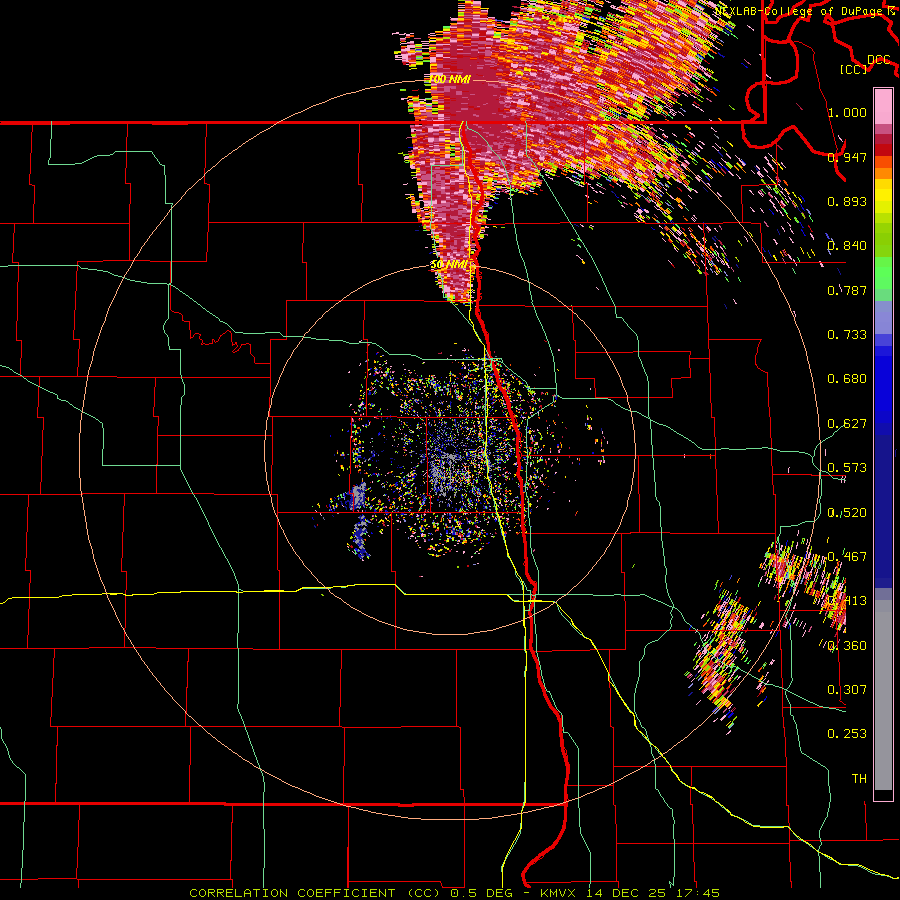Click the TH label on the color scale

[859, 779]
